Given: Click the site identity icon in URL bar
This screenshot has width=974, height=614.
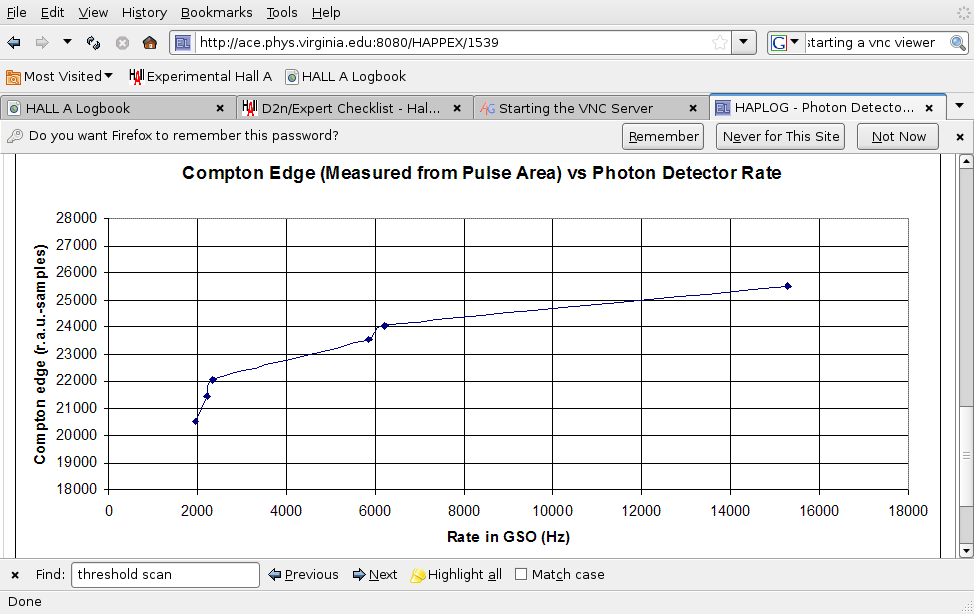Looking at the screenshot, I should click(x=183, y=42).
